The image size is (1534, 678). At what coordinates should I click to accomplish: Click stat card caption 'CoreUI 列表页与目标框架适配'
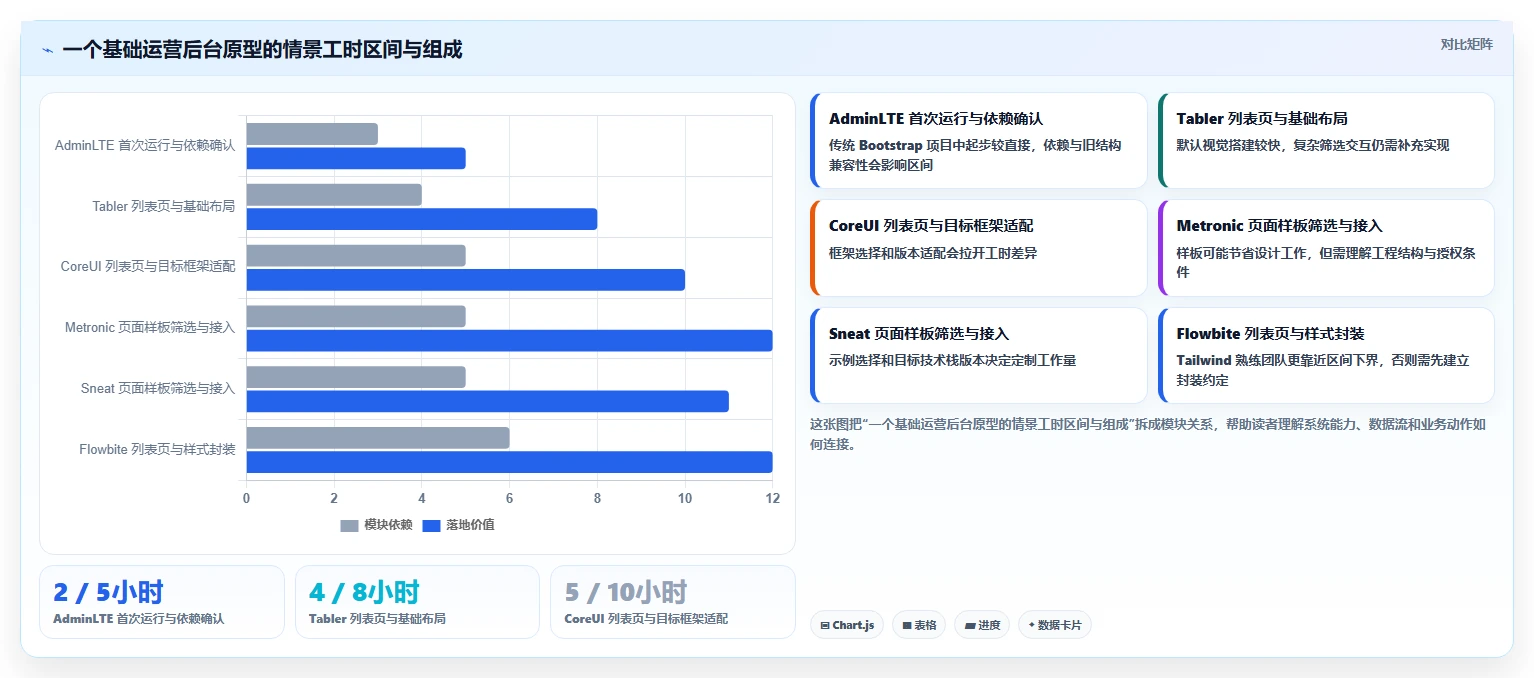[x=646, y=619]
